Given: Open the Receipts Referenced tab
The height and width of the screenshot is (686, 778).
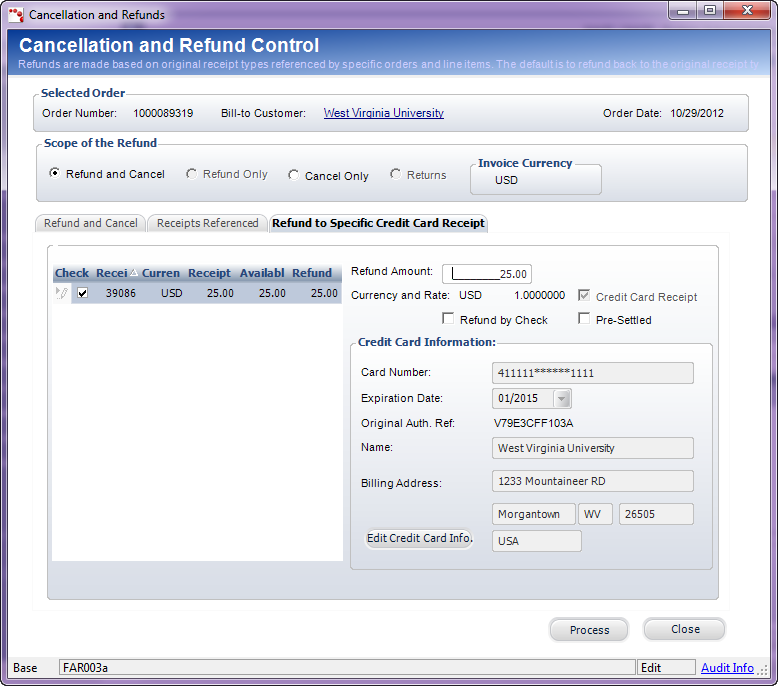Looking at the screenshot, I should (x=207, y=223).
